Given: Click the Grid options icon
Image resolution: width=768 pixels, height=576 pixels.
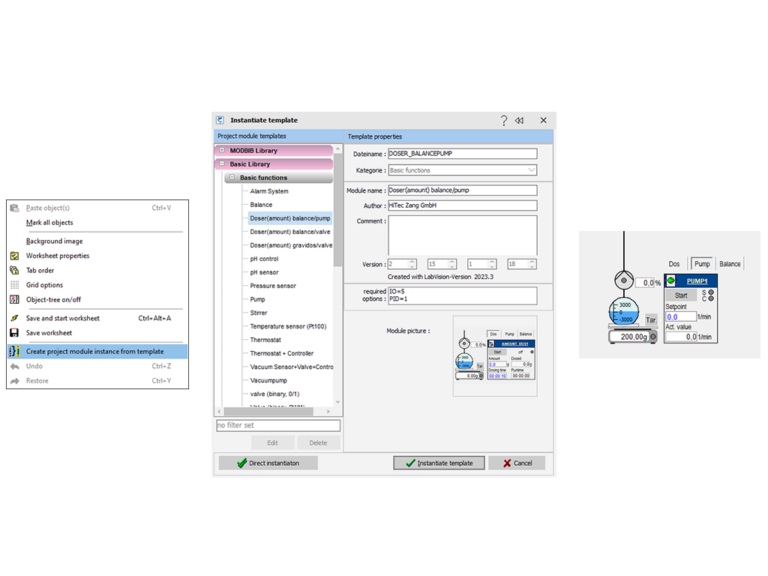Looking at the screenshot, I should coord(15,285).
